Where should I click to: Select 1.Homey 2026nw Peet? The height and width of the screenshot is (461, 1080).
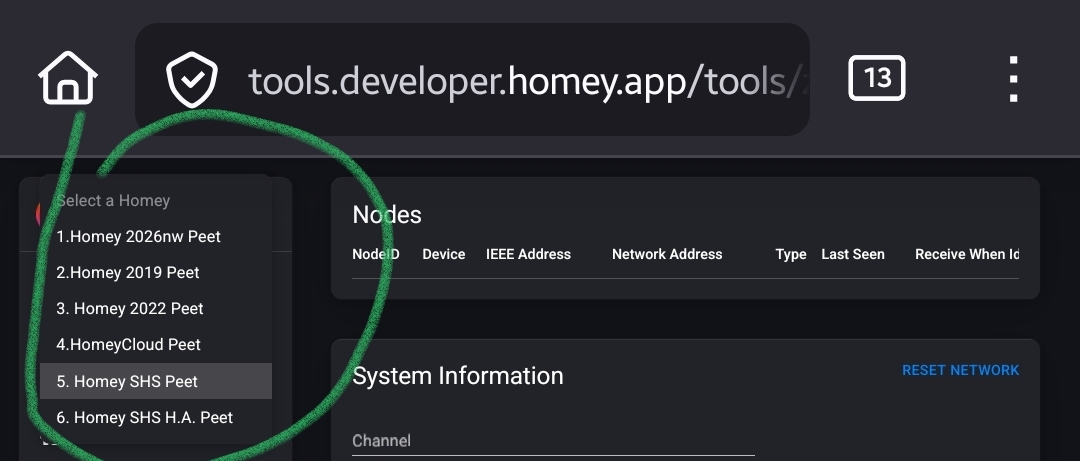click(x=156, y=236)
